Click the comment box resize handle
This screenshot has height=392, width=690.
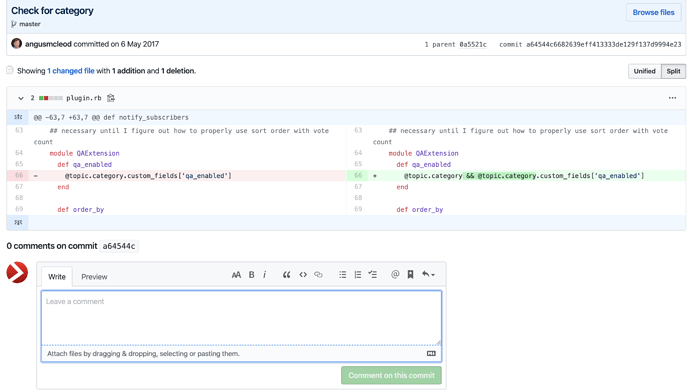tap(438, 342)
